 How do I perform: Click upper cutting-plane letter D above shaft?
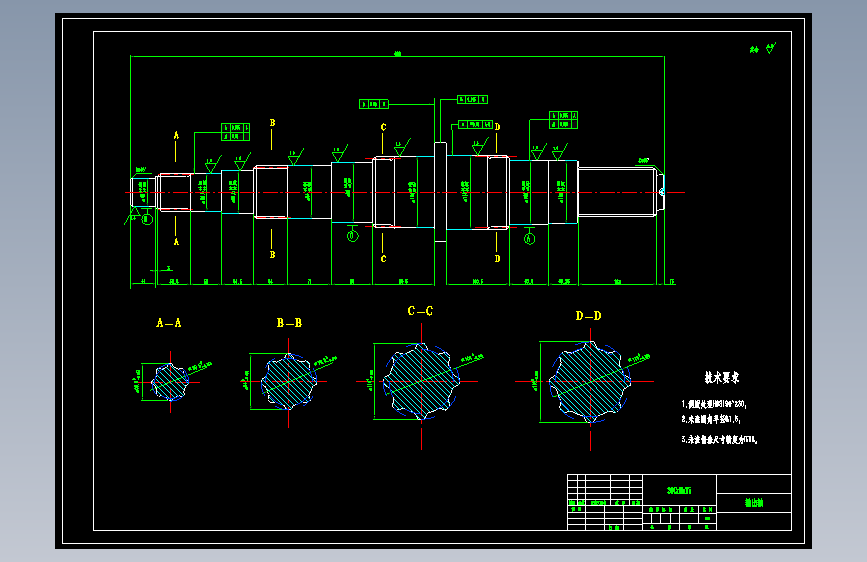[x=497, y=127]
